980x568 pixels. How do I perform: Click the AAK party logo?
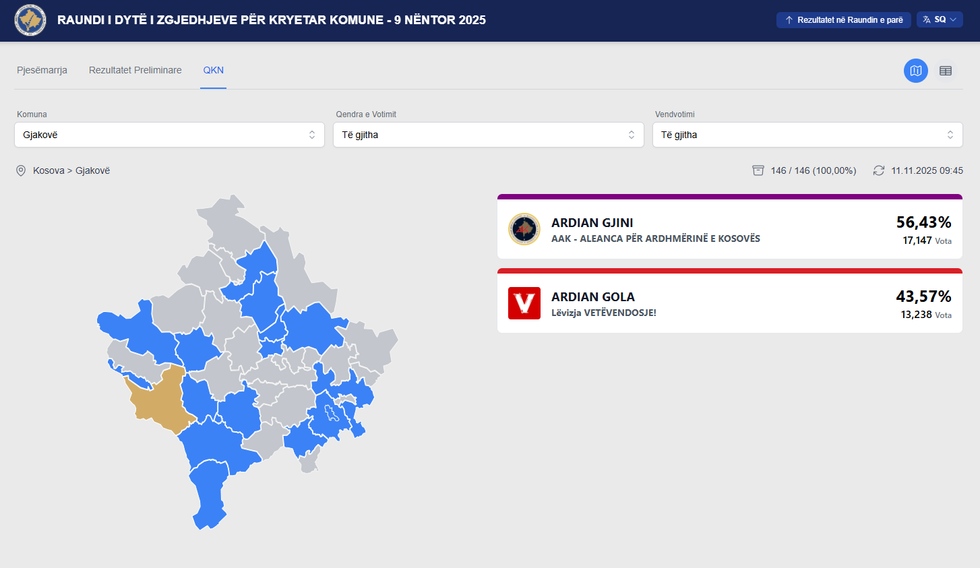(x=524, y=229)
